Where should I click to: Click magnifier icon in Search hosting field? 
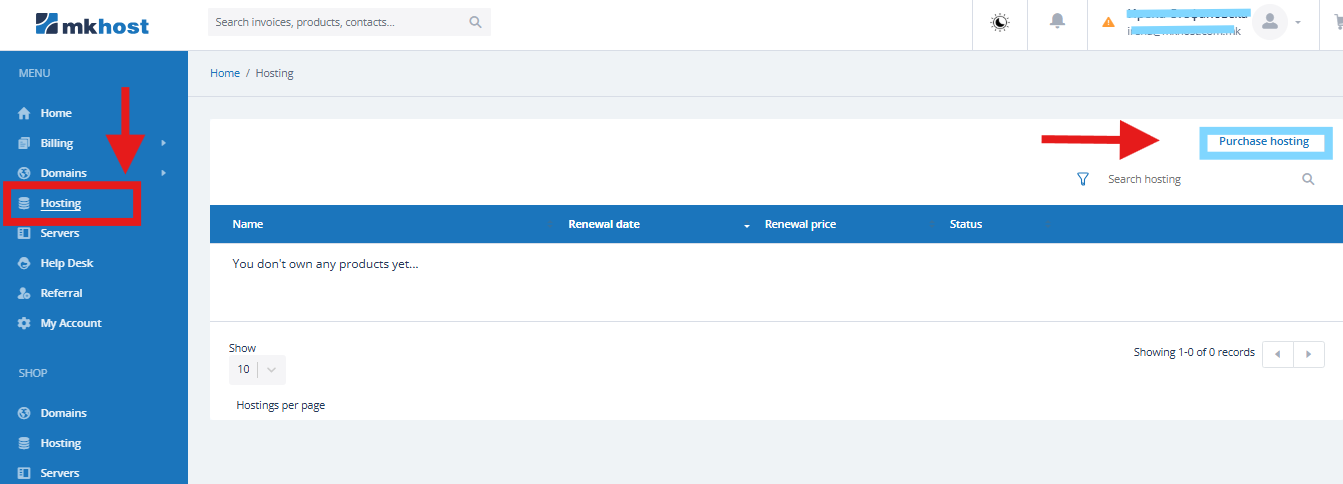(x=1308, y=179)
